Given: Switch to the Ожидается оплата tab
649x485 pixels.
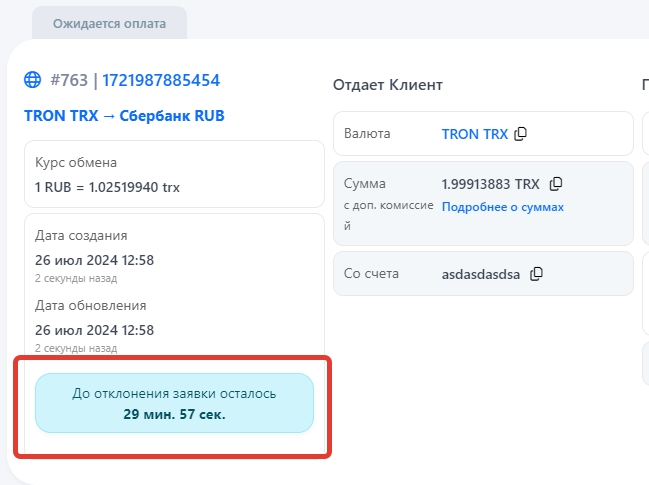Looking at the screenshot, I should click(110, 22).
